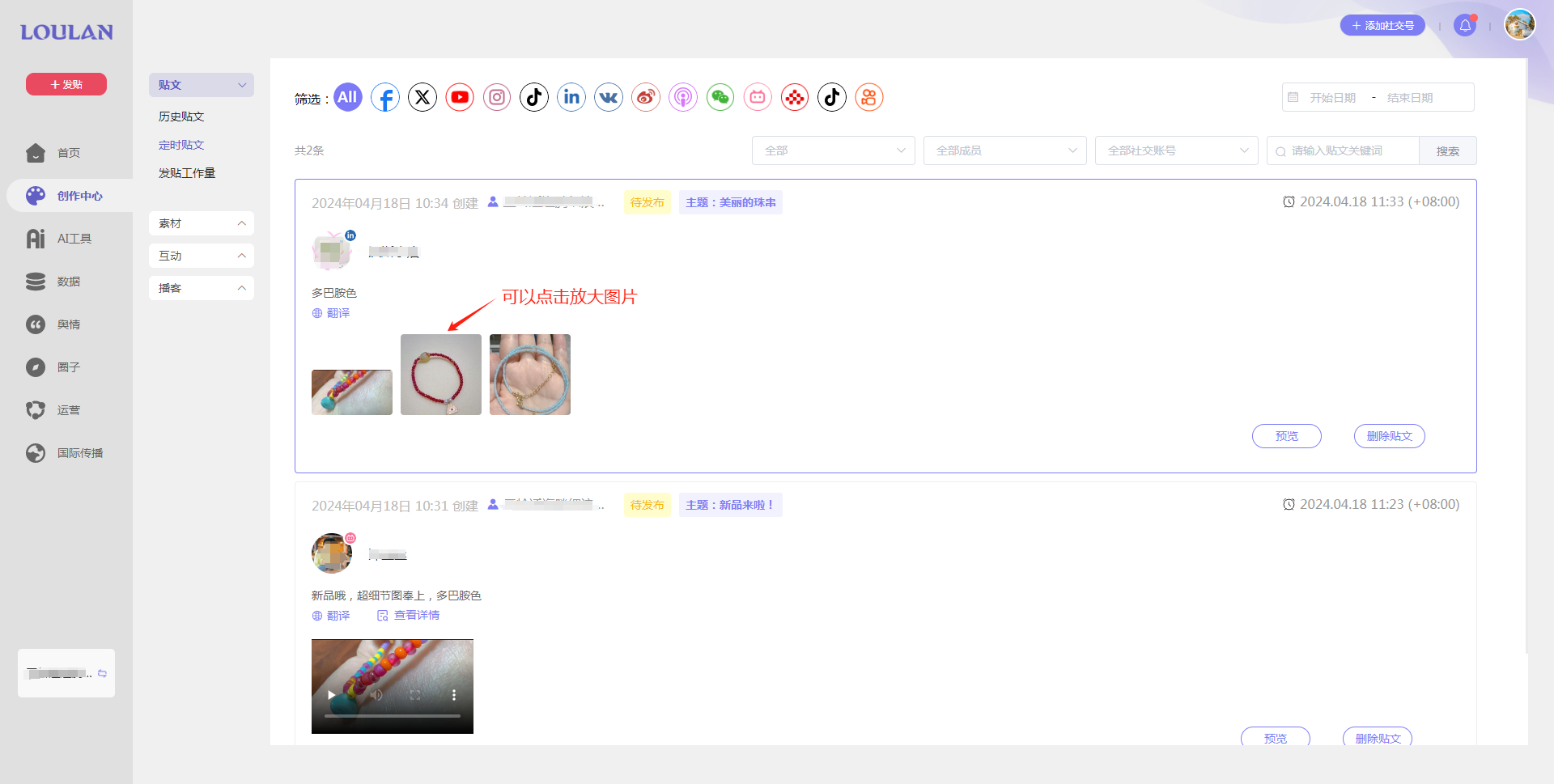Delete the first post with 删除贴文
Viewport: 1554px width, 784px height.
coord(1389,436)
